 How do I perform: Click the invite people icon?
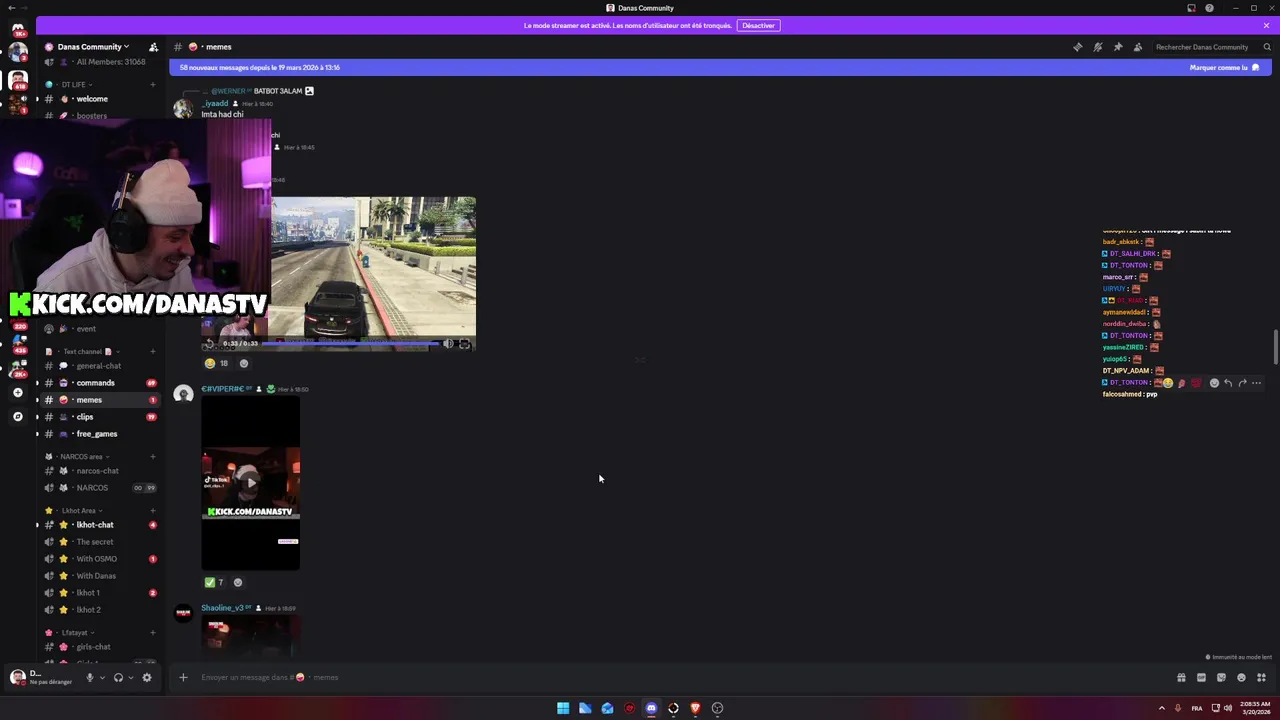click(153, 47)
